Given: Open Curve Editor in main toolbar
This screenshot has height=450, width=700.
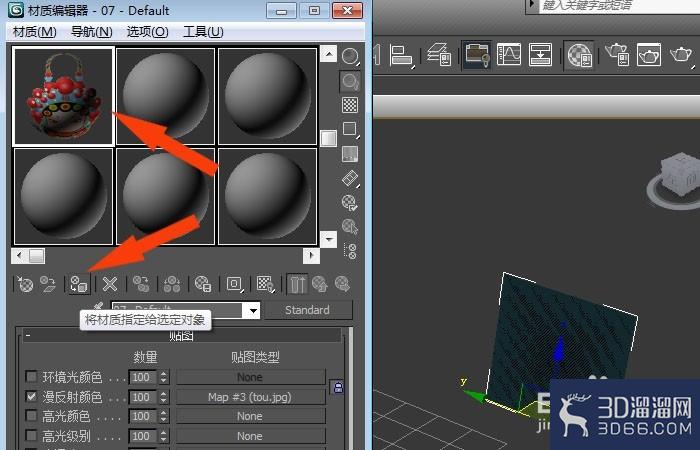Looking at the screenshot, I should 509,54.
